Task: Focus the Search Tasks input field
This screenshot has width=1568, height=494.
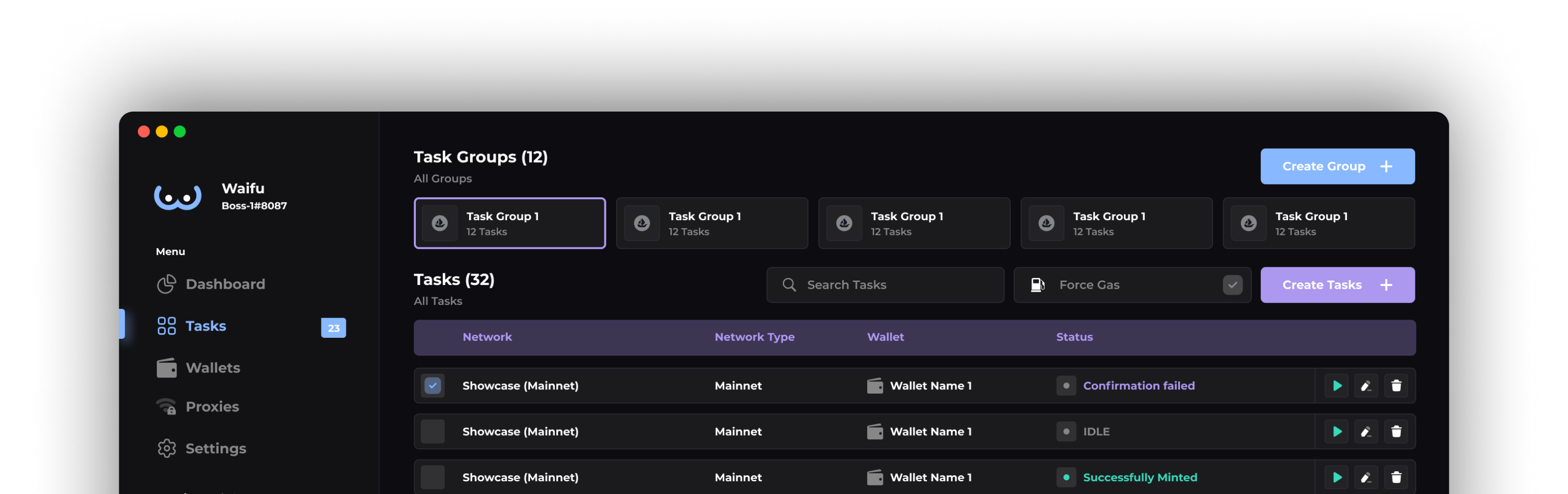Action: click(x=885, y=285)
